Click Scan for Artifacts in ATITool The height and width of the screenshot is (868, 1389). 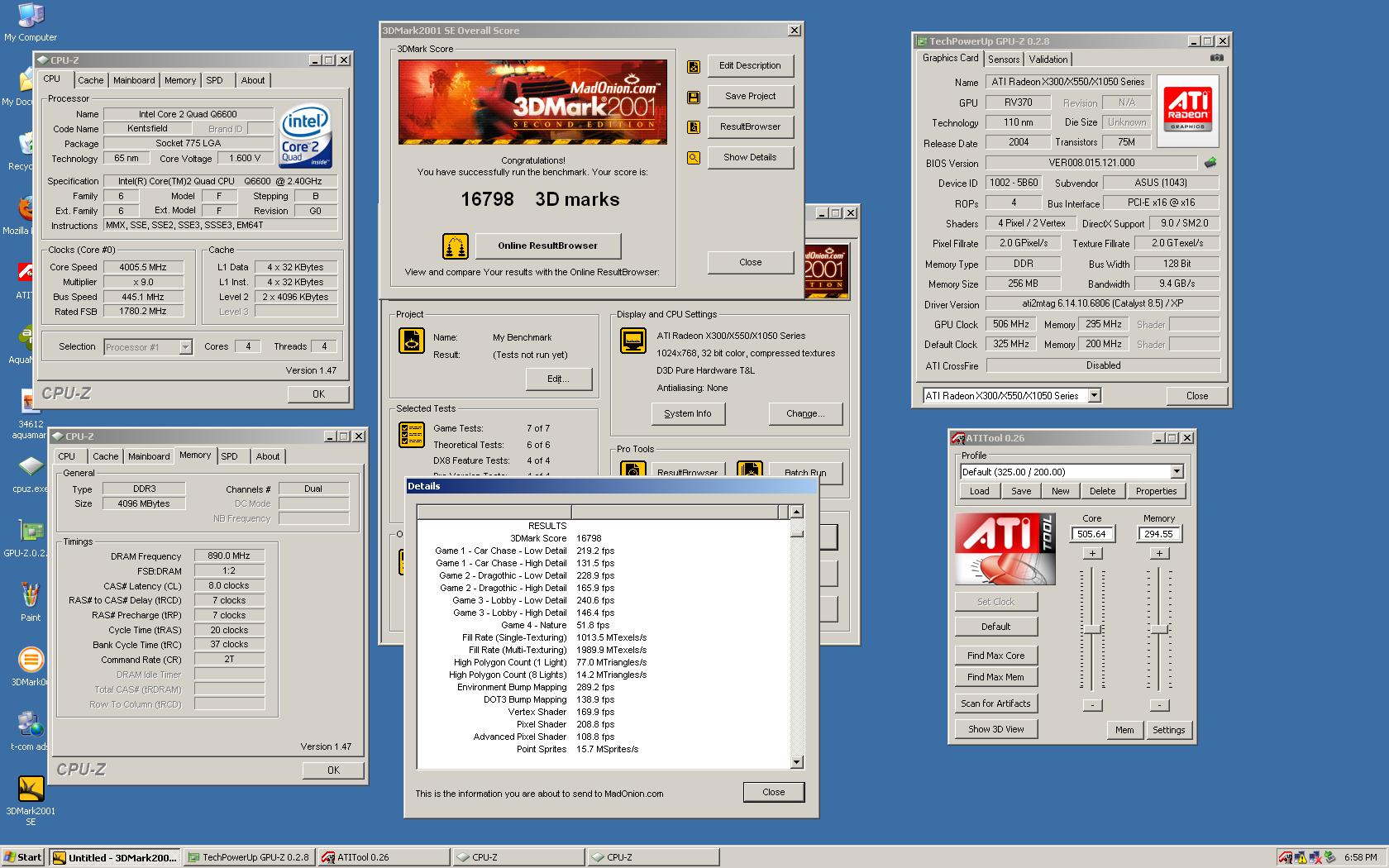(x=995, y=703)
